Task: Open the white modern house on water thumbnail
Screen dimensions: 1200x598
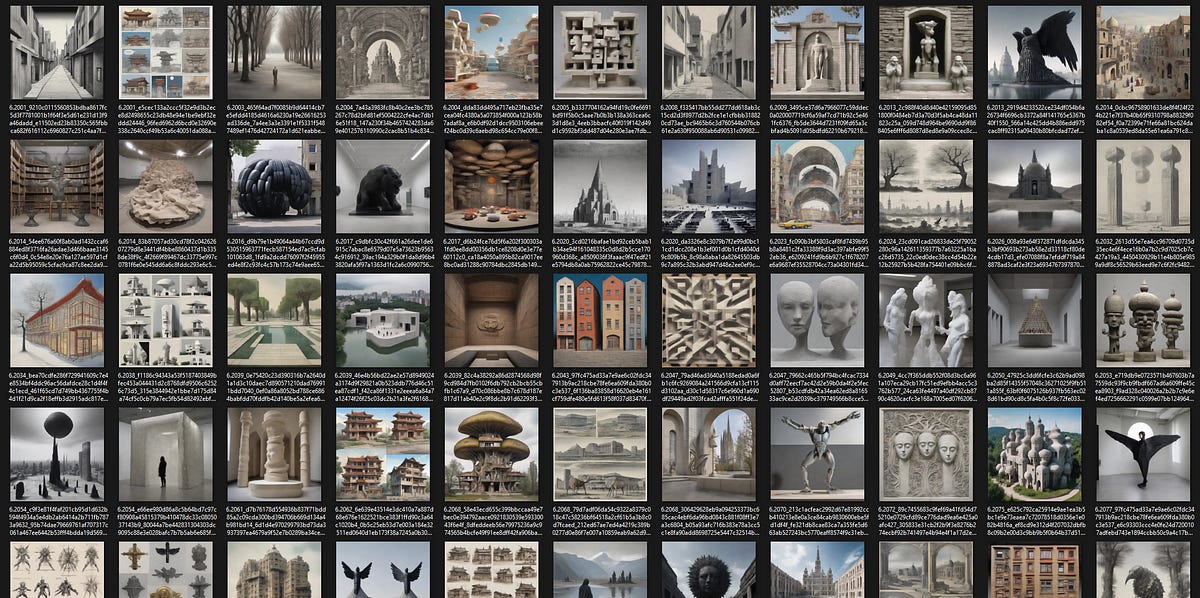Action: 382,321
